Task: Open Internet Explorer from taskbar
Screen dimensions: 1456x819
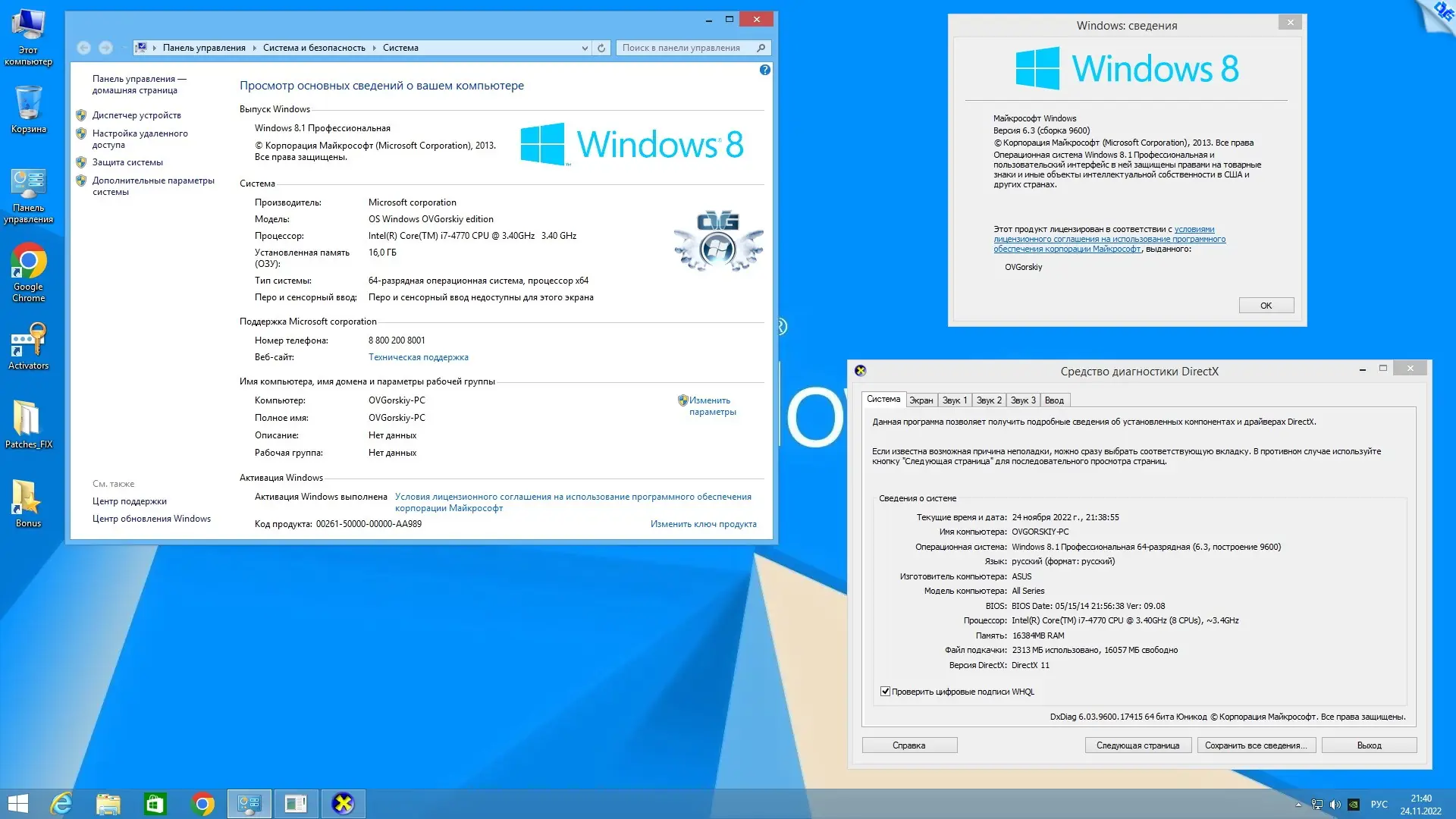Action: [61, 804]
